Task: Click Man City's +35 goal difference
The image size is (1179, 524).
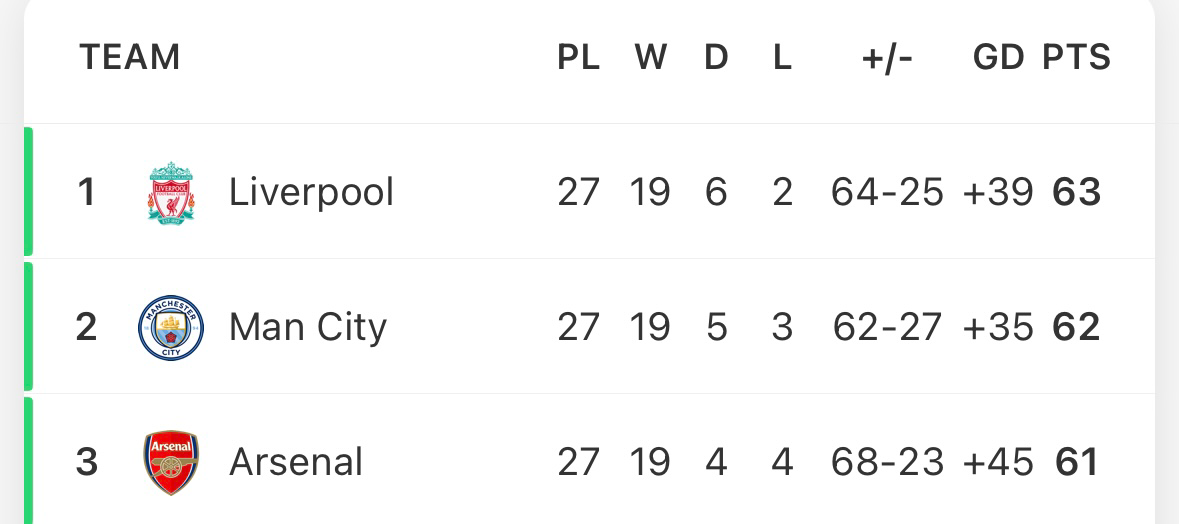Action: tap(998, 328)
